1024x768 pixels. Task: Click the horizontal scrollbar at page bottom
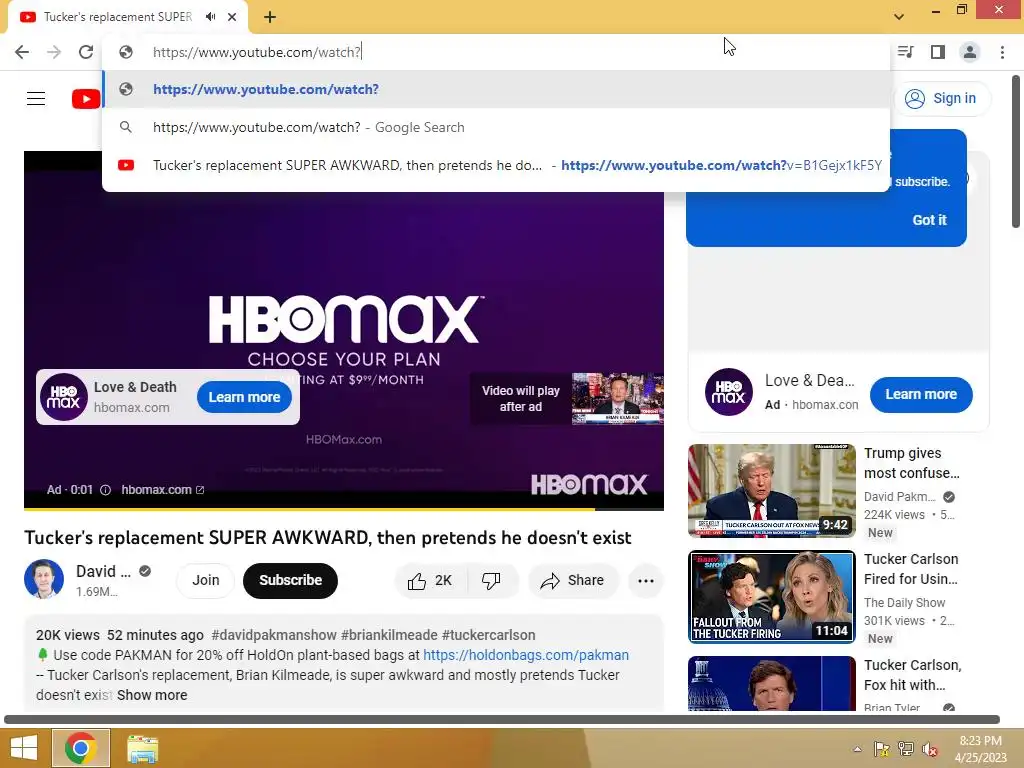[x=502, y=720]
